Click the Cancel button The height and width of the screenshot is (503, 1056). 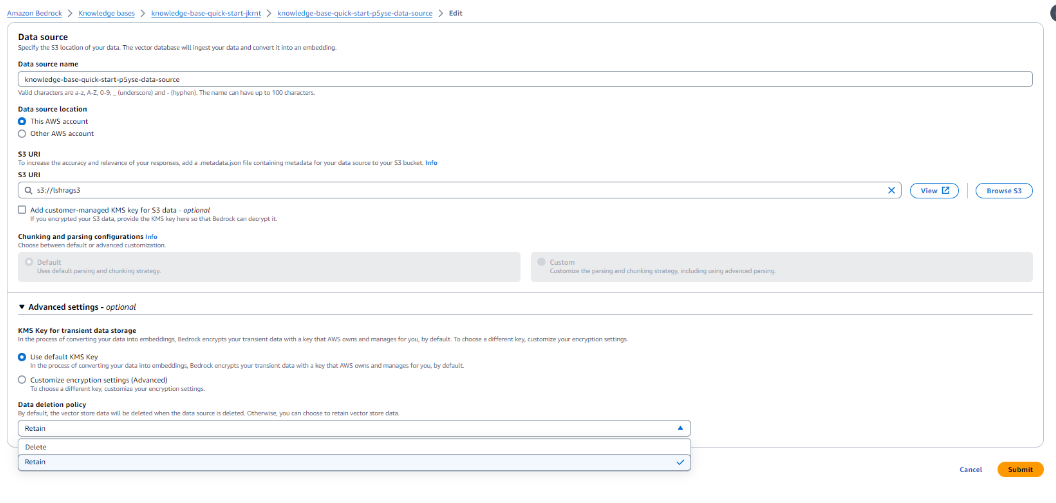(970, 469)
